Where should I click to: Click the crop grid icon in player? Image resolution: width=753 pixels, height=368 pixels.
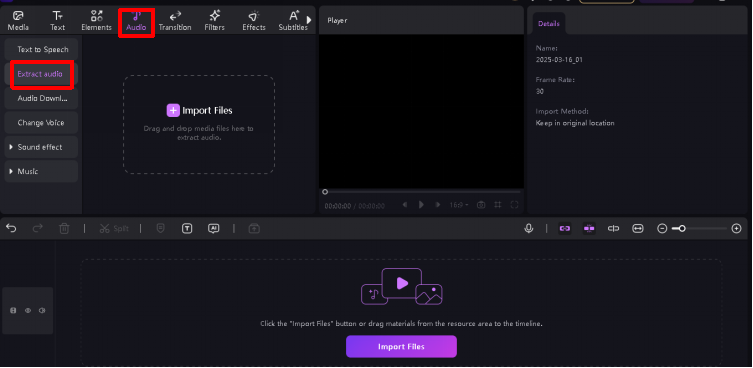coord(498,205)
